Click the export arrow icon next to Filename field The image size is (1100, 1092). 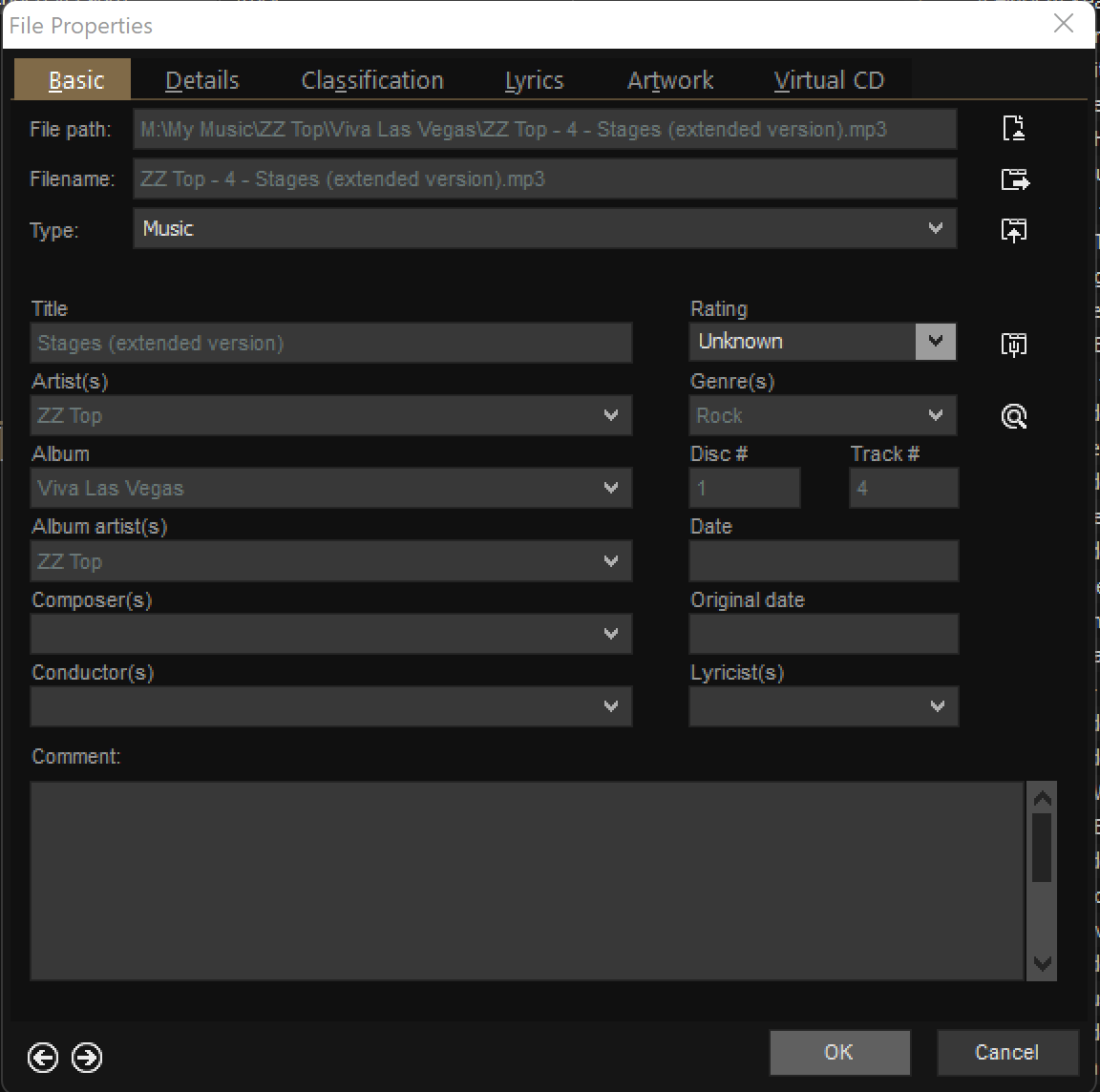[1014, 178]
